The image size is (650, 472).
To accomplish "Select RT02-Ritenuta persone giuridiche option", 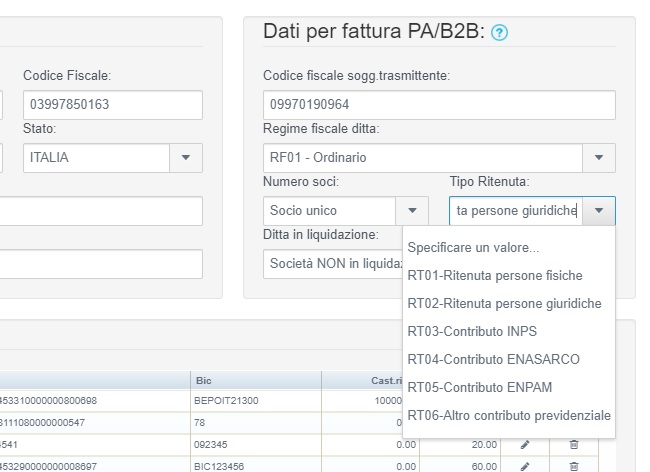I will coord(504,303).
